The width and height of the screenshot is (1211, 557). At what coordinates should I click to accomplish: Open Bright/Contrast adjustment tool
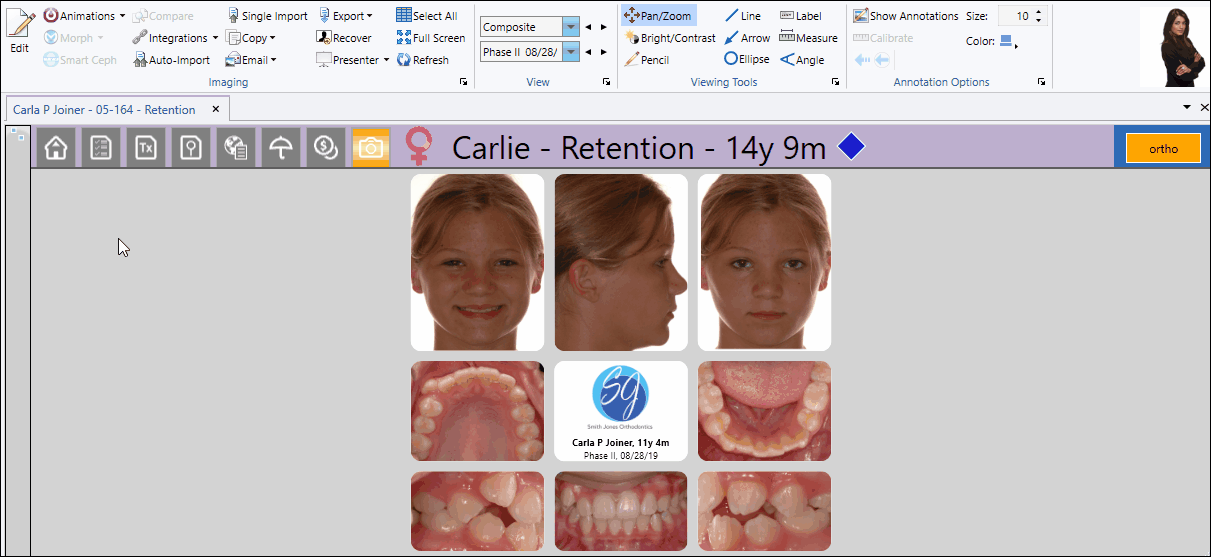coord(670,38)
